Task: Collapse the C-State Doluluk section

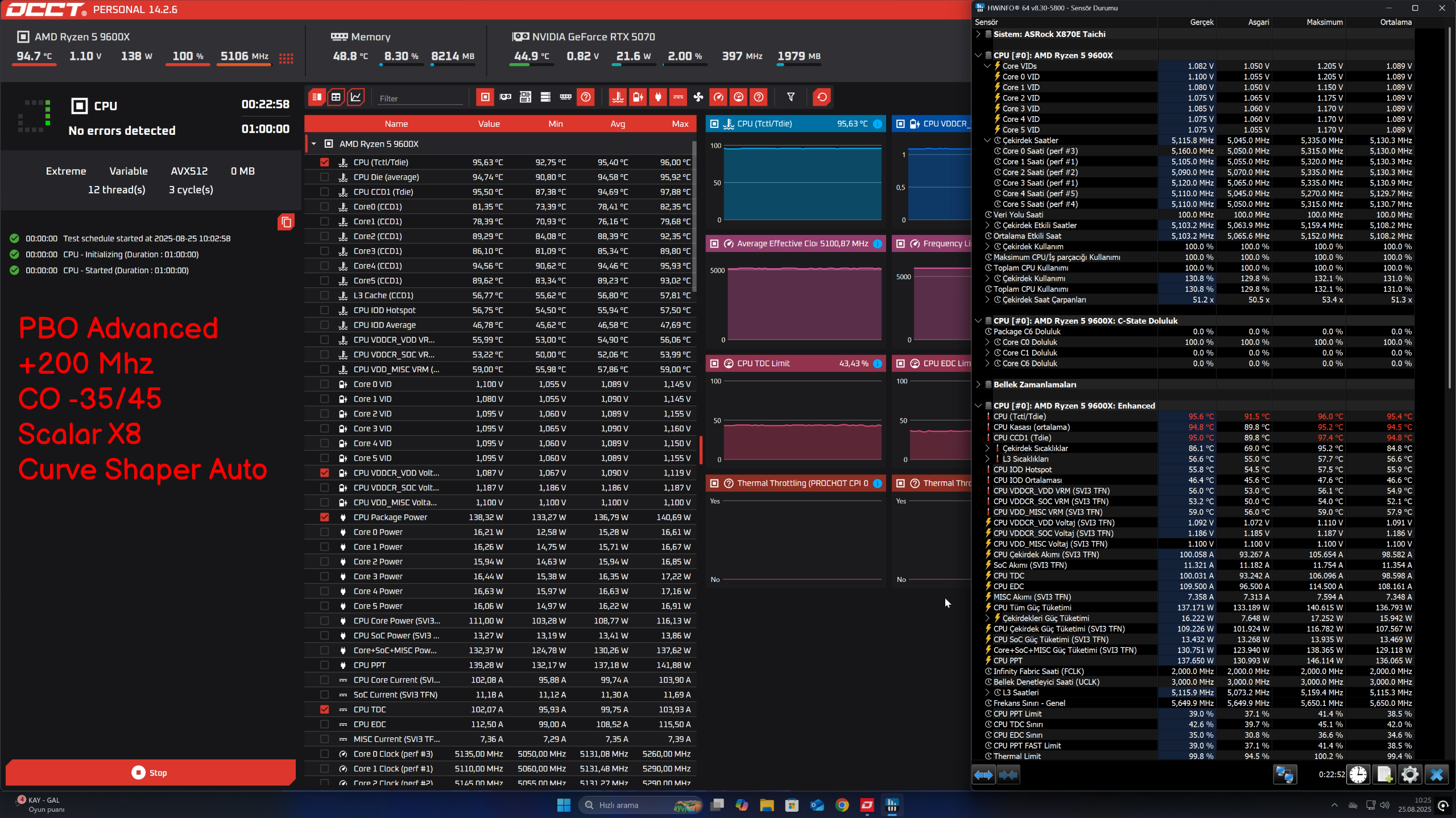Action: [x=978, y=321]
